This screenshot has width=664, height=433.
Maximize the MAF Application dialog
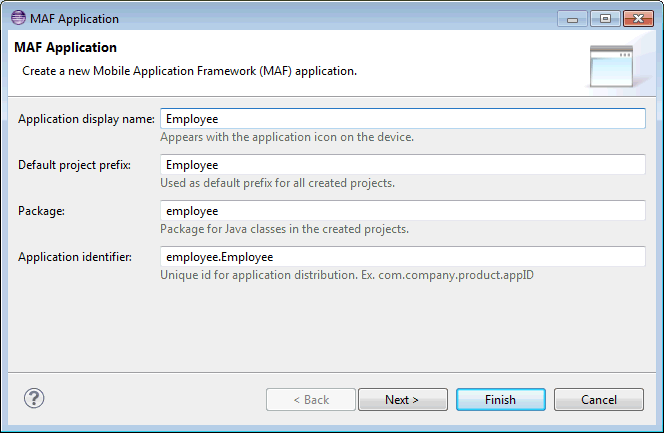(605, 19)
